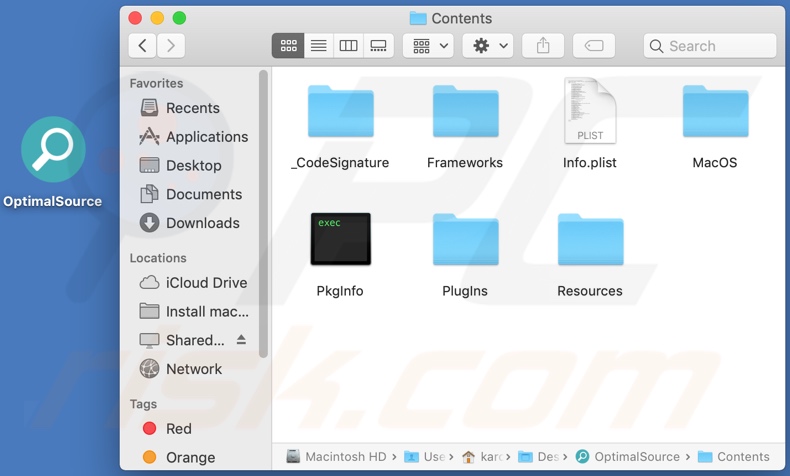The height and width of the screenshot is (476, 790).
Task: Go forward with the right arrow button
Action: [171, 46]
